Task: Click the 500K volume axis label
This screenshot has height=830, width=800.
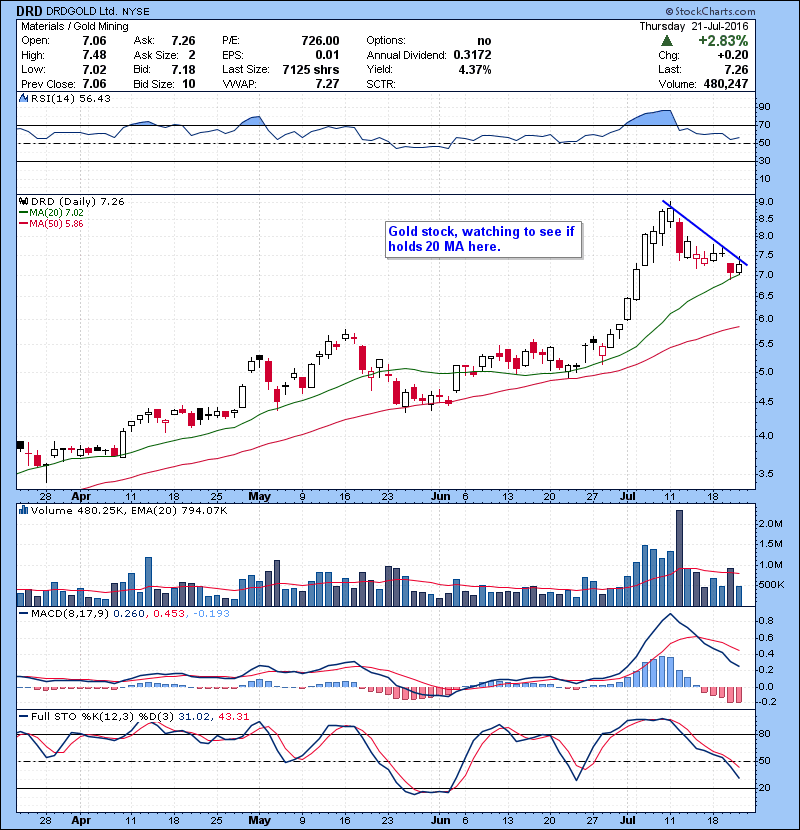Action: (x=771, y=585)
